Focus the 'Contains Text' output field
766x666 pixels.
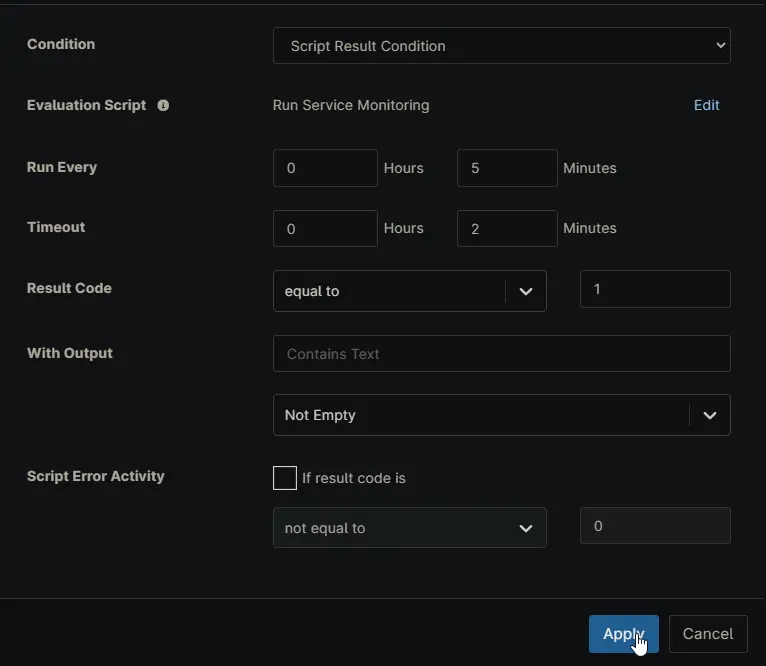coord(501,354)
